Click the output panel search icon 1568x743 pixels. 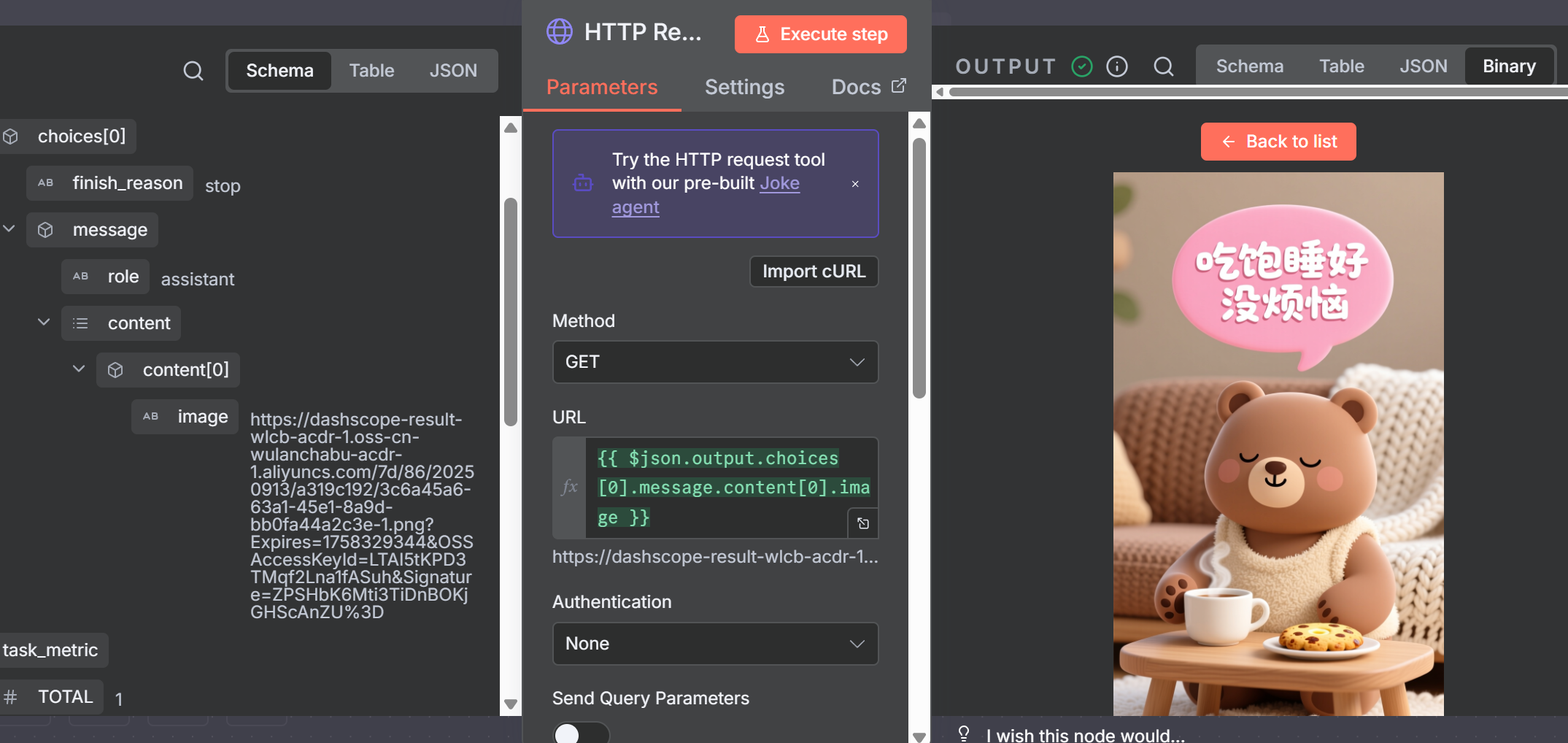click(1164, 66)
